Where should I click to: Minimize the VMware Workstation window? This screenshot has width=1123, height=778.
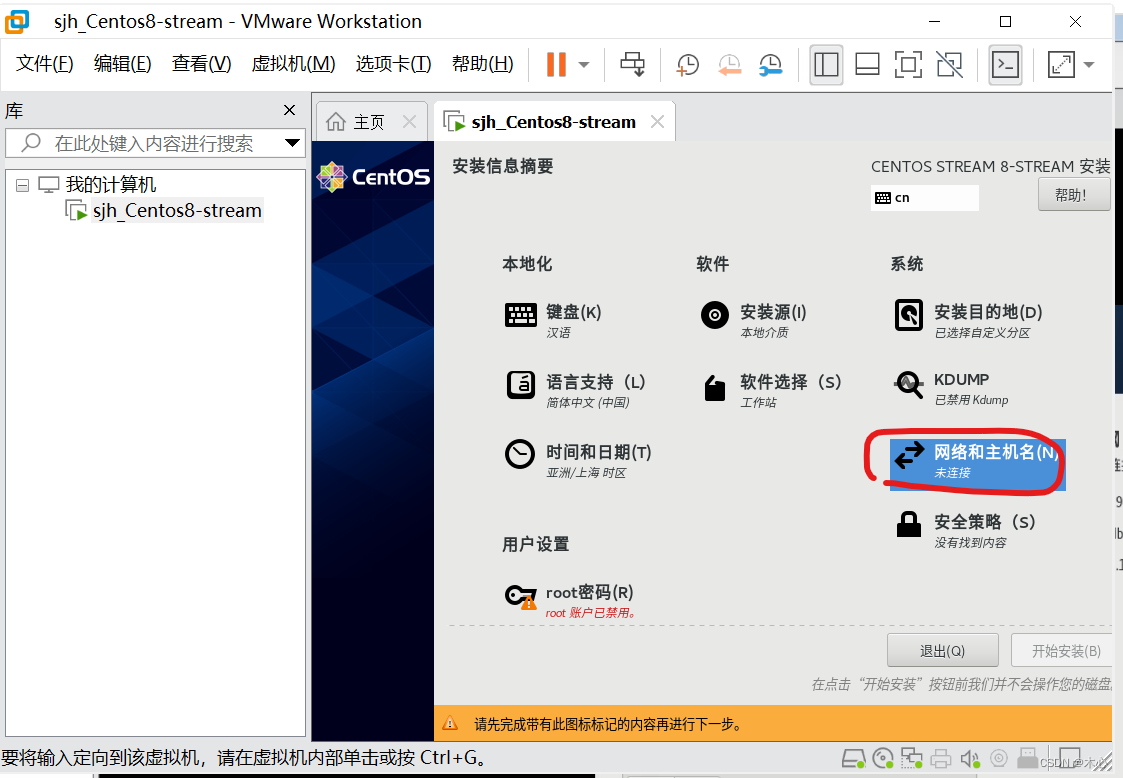(935, 21)
